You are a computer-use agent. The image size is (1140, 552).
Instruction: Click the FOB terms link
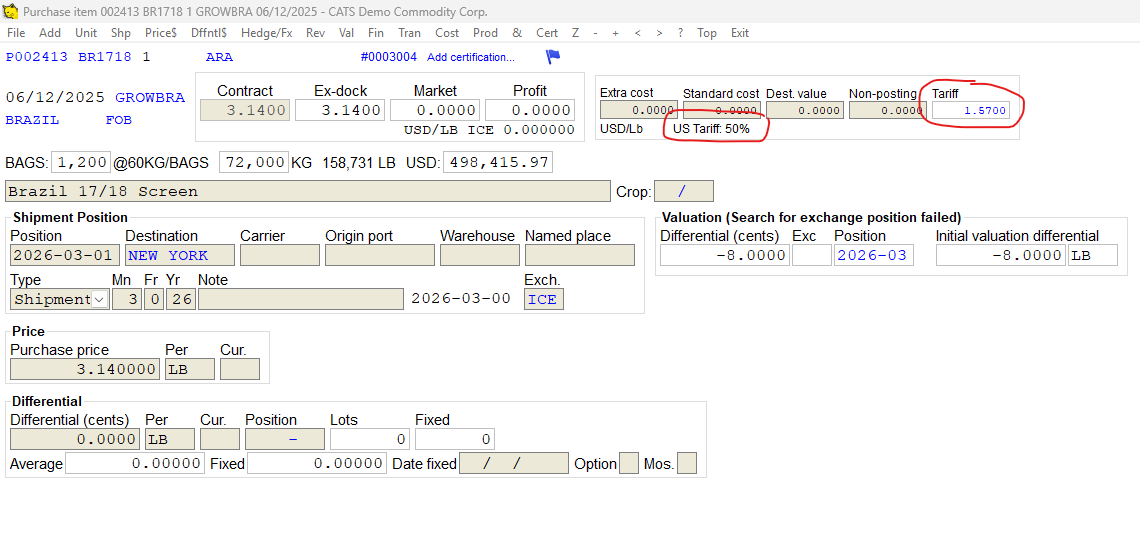click(119, 120)
